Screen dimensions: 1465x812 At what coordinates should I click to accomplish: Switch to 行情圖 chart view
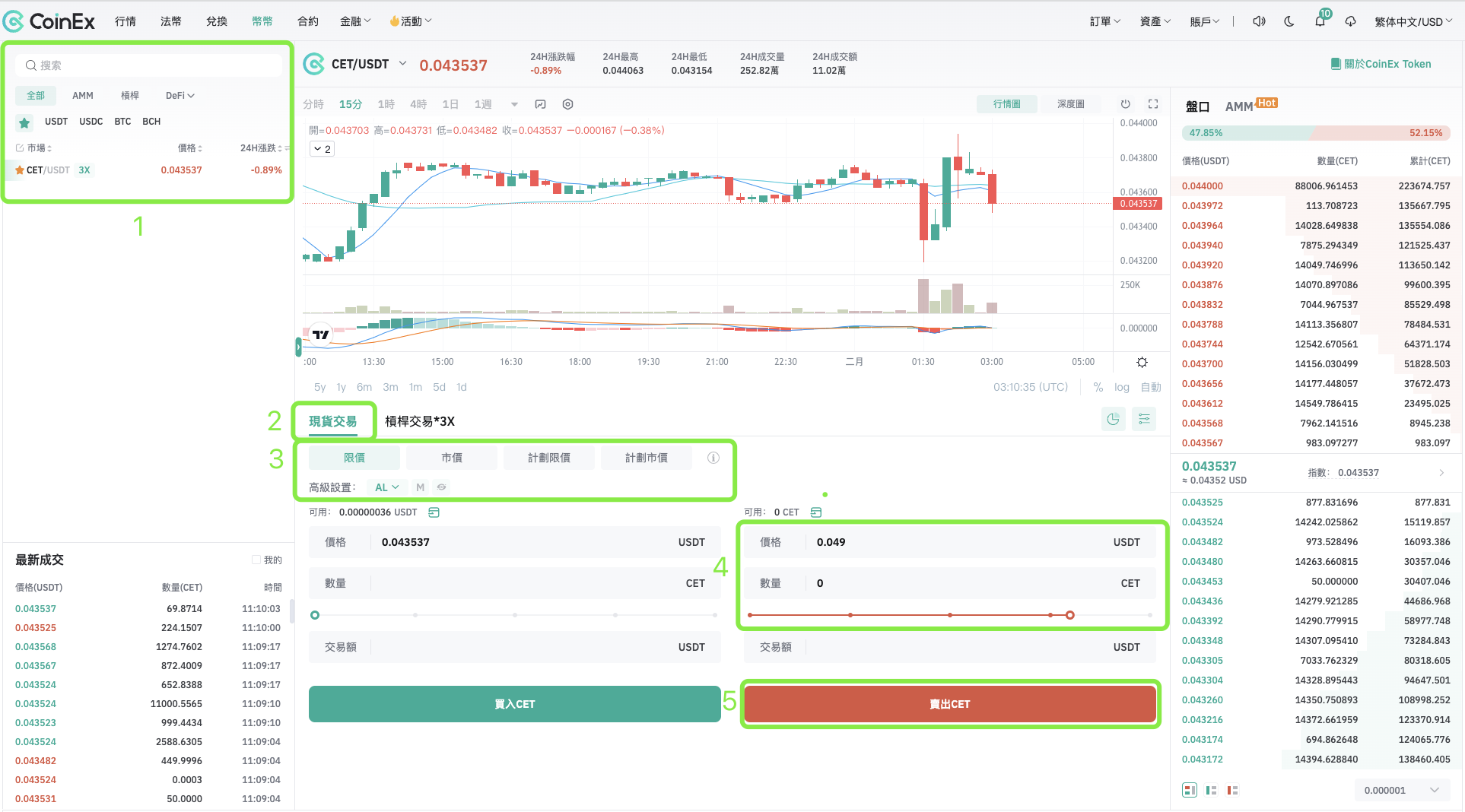tap(1007, 104)
